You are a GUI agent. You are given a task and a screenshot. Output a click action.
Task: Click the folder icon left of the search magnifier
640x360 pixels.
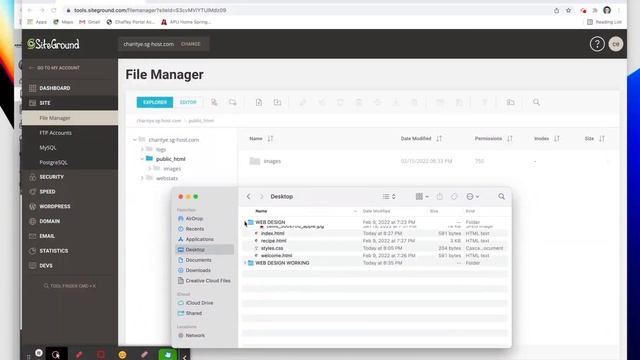(x=510, y=102)
